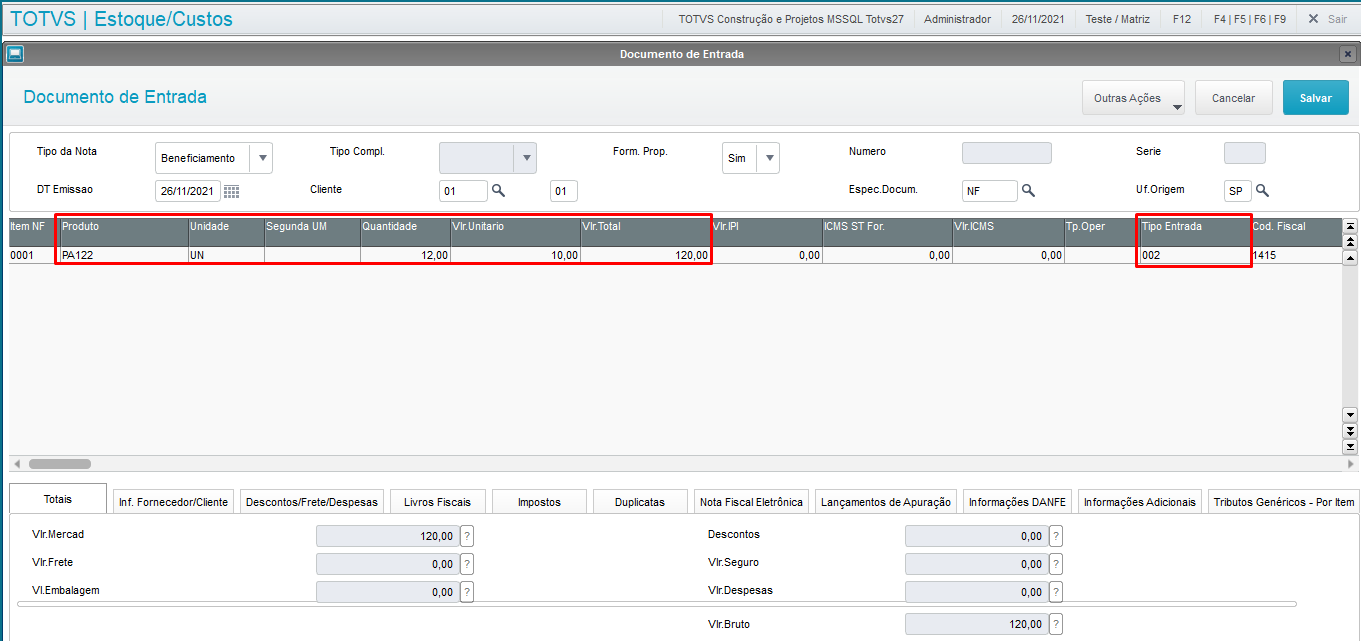Viewport: 1361px width, 641px height.
Task: Select the Vlr.Unitario cell 10,00
Action: pos(515,256)
